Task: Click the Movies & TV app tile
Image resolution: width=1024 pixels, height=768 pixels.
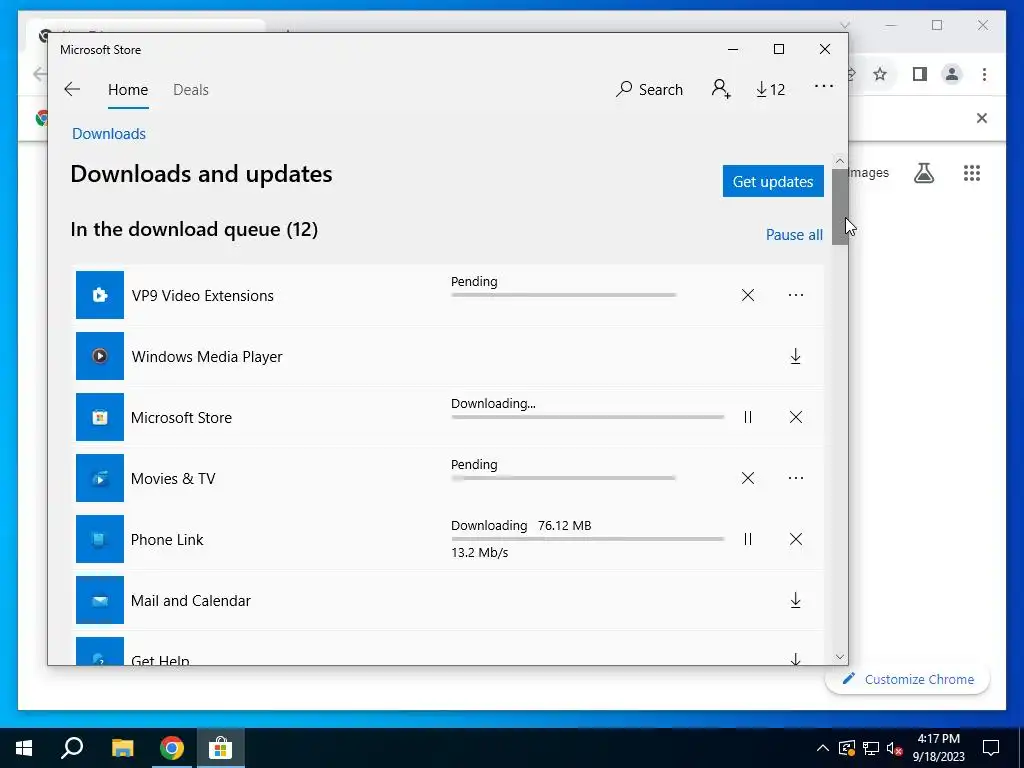Action: click(x=100, y=478)
